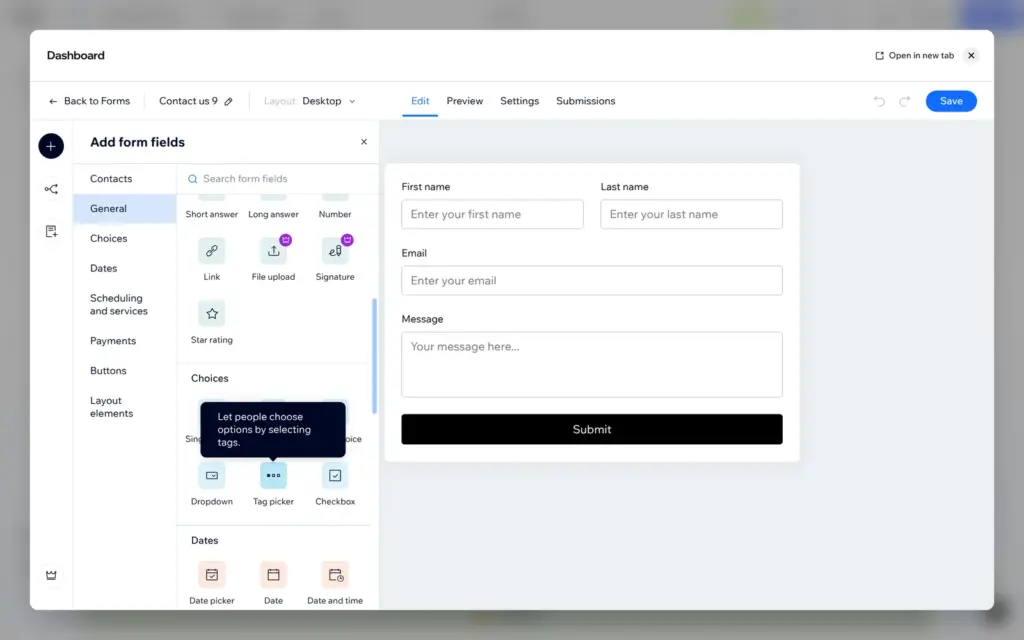This screenshot has height=640, width=1024.
Task: Click the field list vertical scrollbar
Action: click(x=374, y=356)
